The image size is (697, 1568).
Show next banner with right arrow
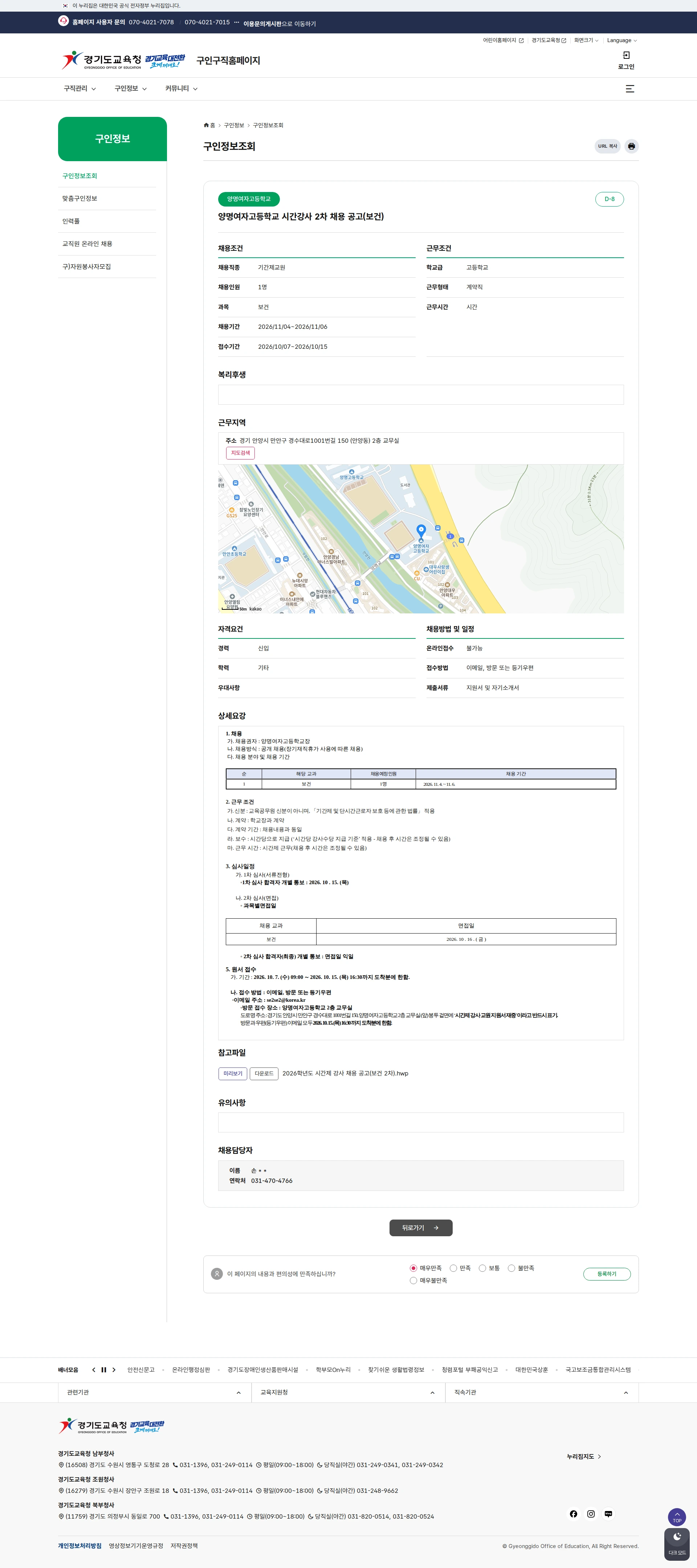(114, 1369)
